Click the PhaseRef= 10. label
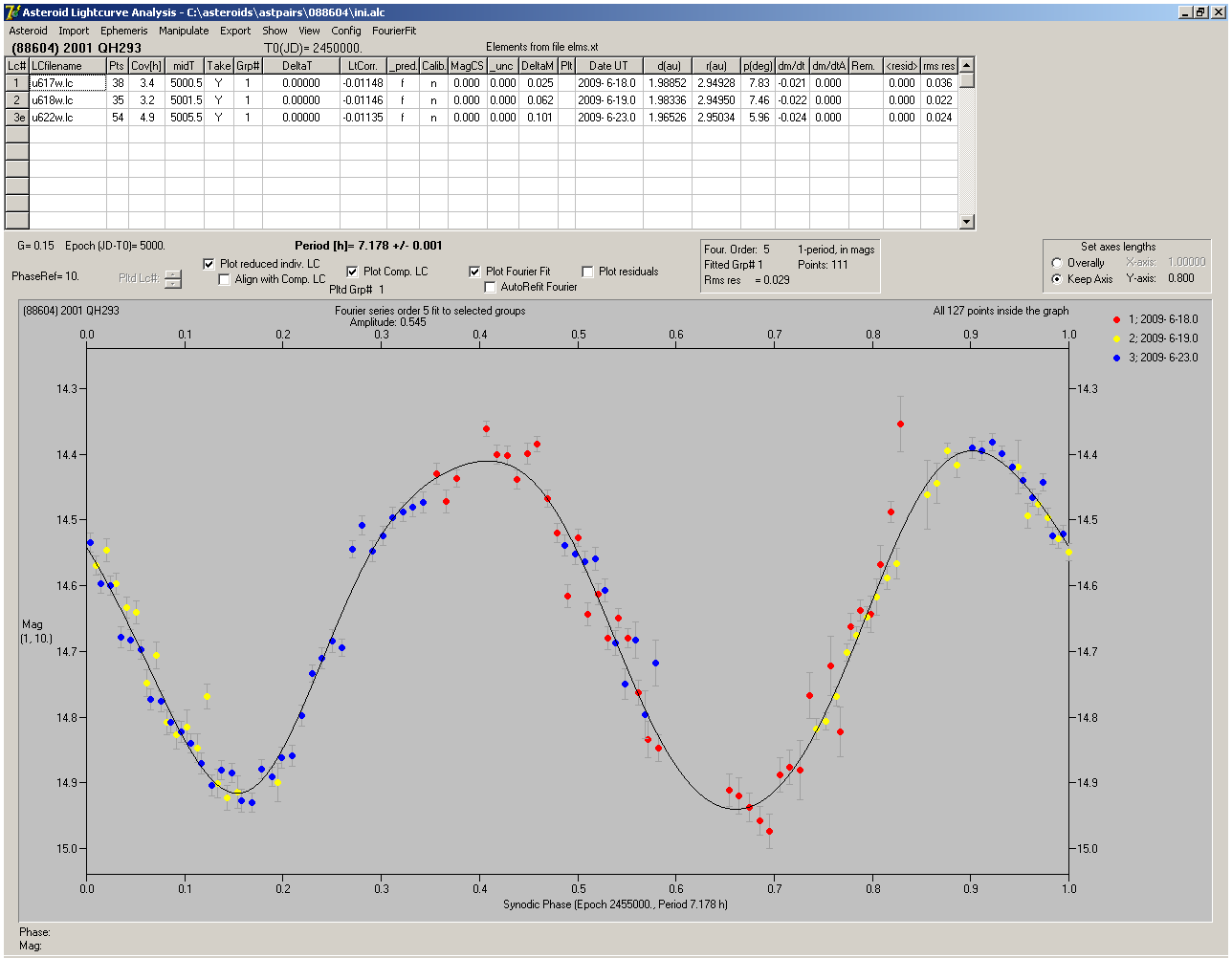The width and height of the screenshot is (1232, 958). pyautogui.click(x=45, y=276)
